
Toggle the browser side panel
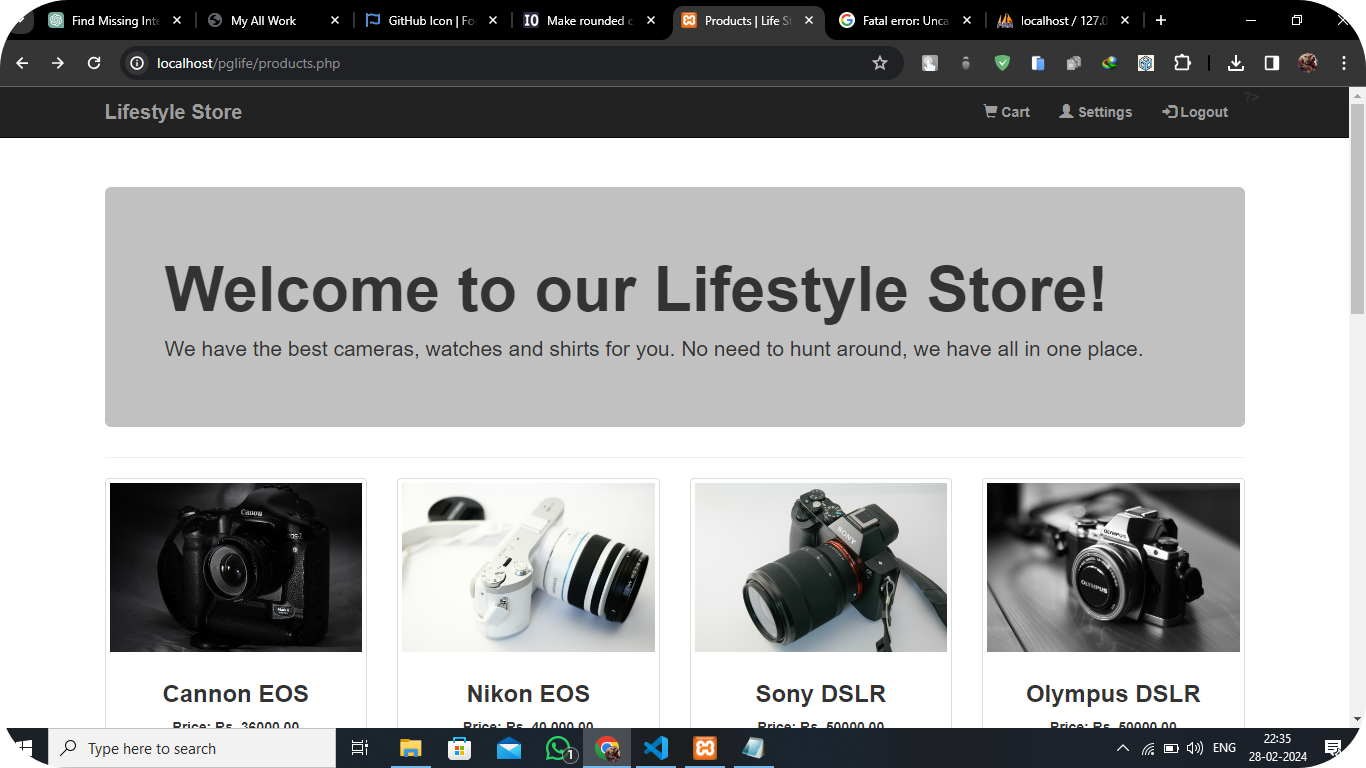(x=1271, y=63)
